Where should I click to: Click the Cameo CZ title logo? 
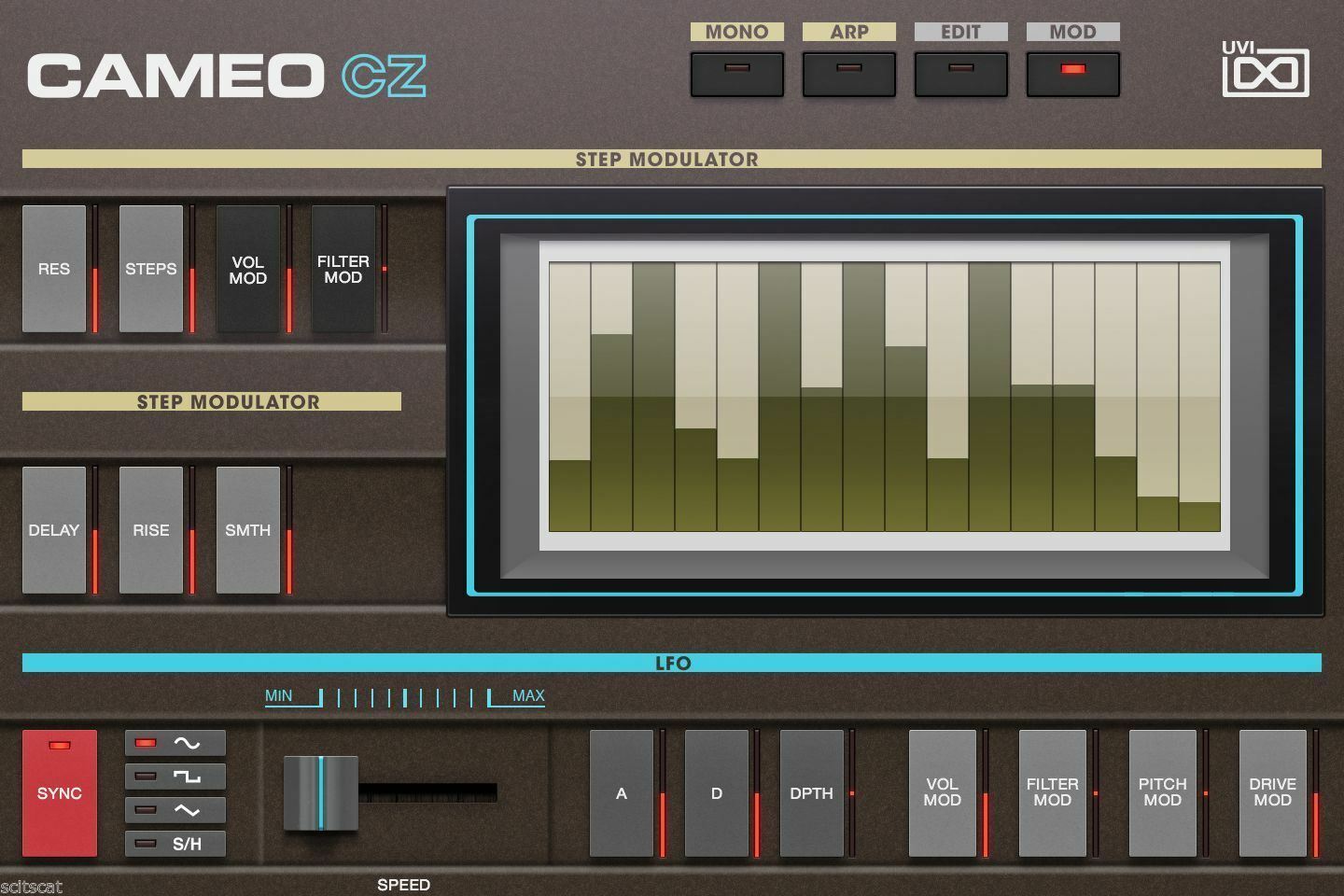pos(227,76)
